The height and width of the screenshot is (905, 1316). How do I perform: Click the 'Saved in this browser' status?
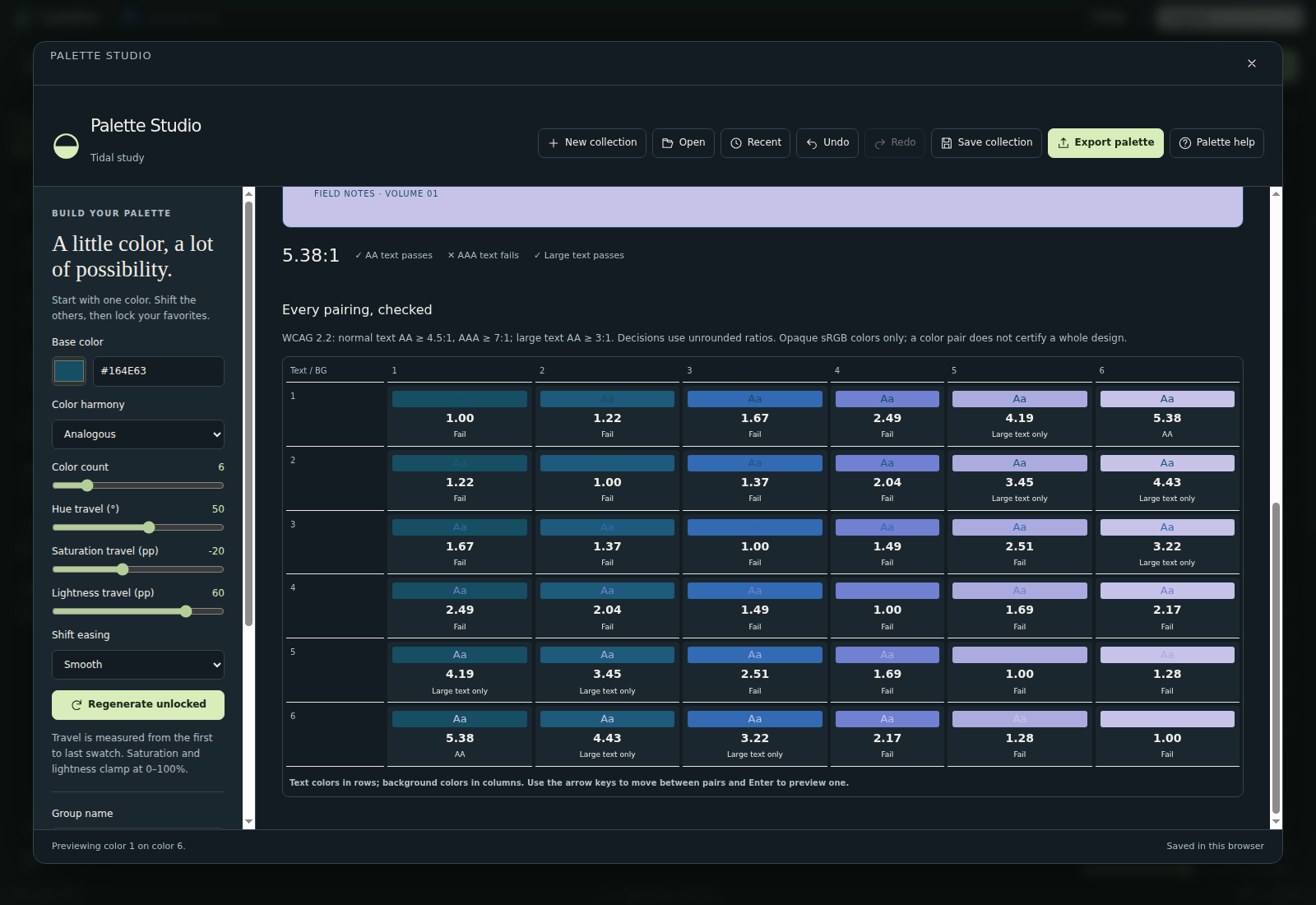tap(1215, 847)
